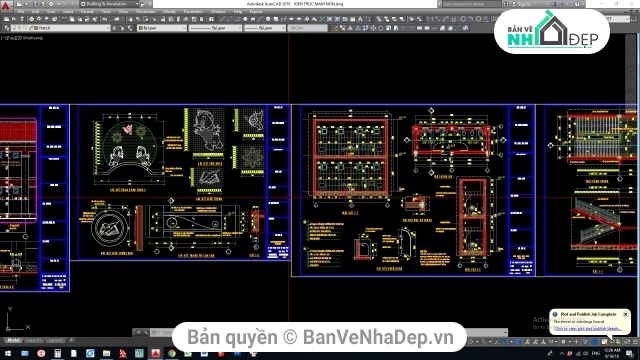Expand the command line history arrow
Screen dimensions: 640x360
(x=505, y=333)
